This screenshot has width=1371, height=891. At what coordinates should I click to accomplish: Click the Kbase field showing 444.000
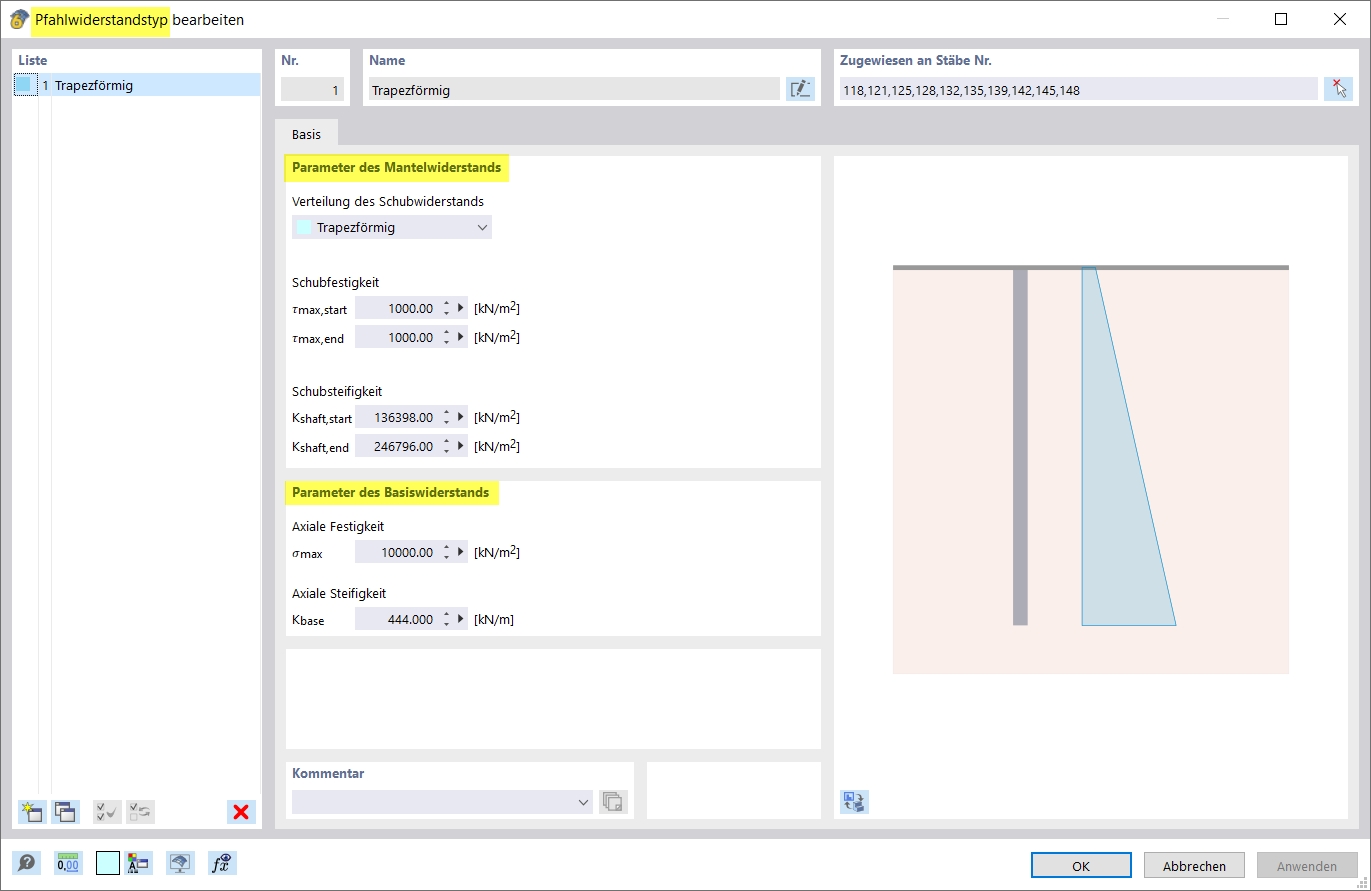[397, 619]
